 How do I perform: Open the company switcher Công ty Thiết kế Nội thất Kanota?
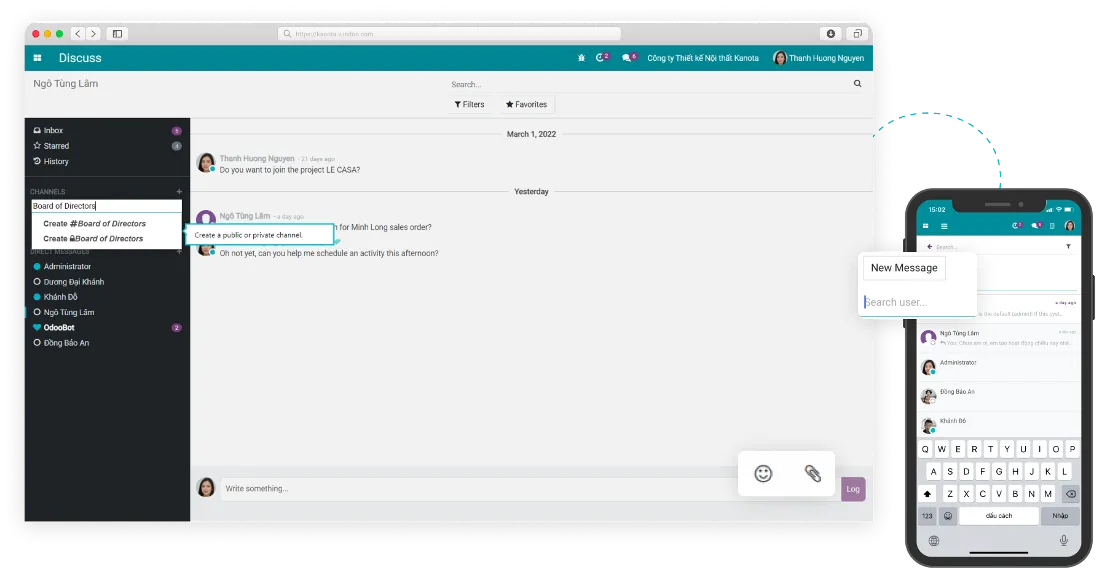pyautogui.click(x=703, y=58)
